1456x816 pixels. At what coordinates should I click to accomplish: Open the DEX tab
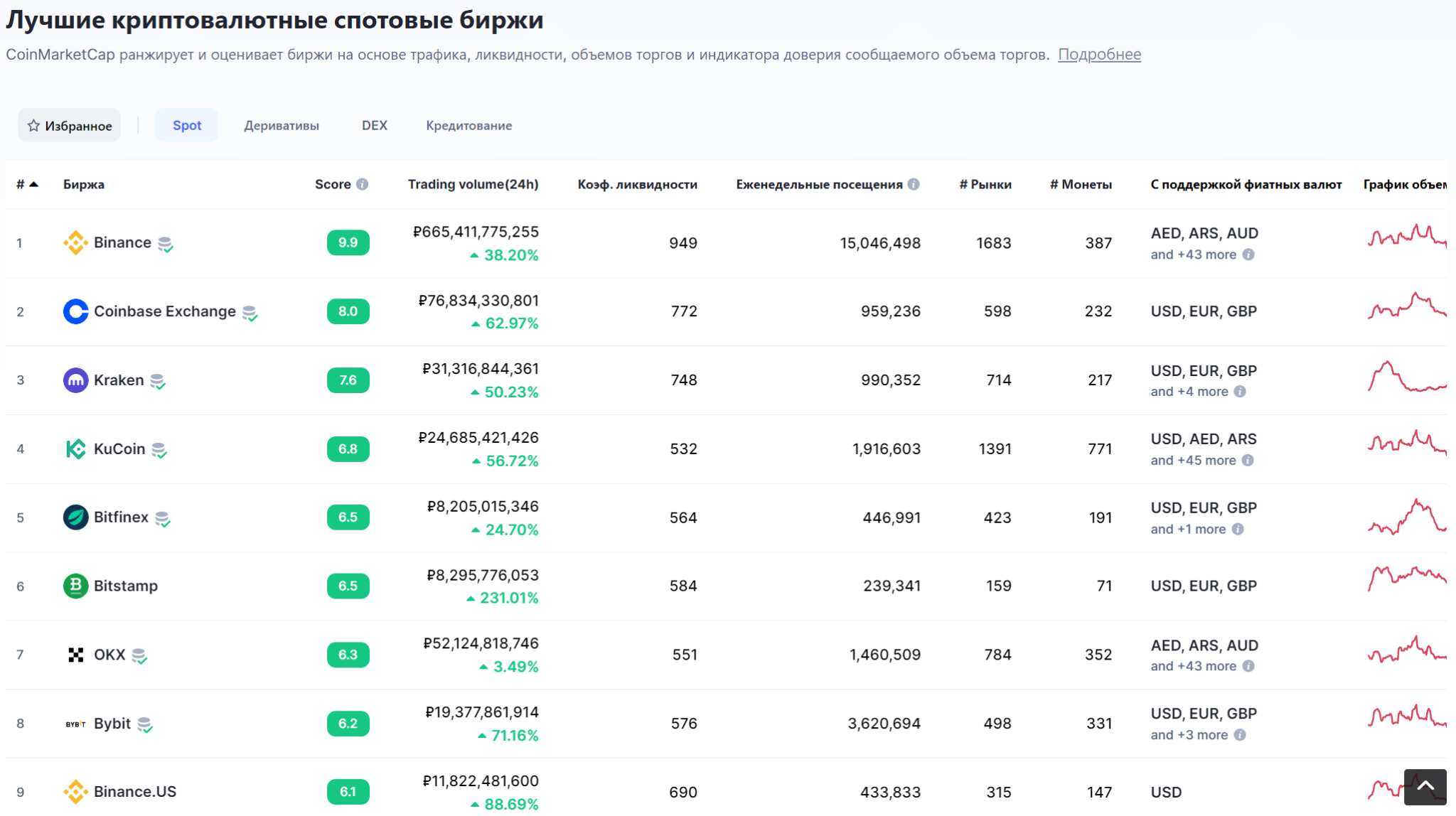pos(373,125)
